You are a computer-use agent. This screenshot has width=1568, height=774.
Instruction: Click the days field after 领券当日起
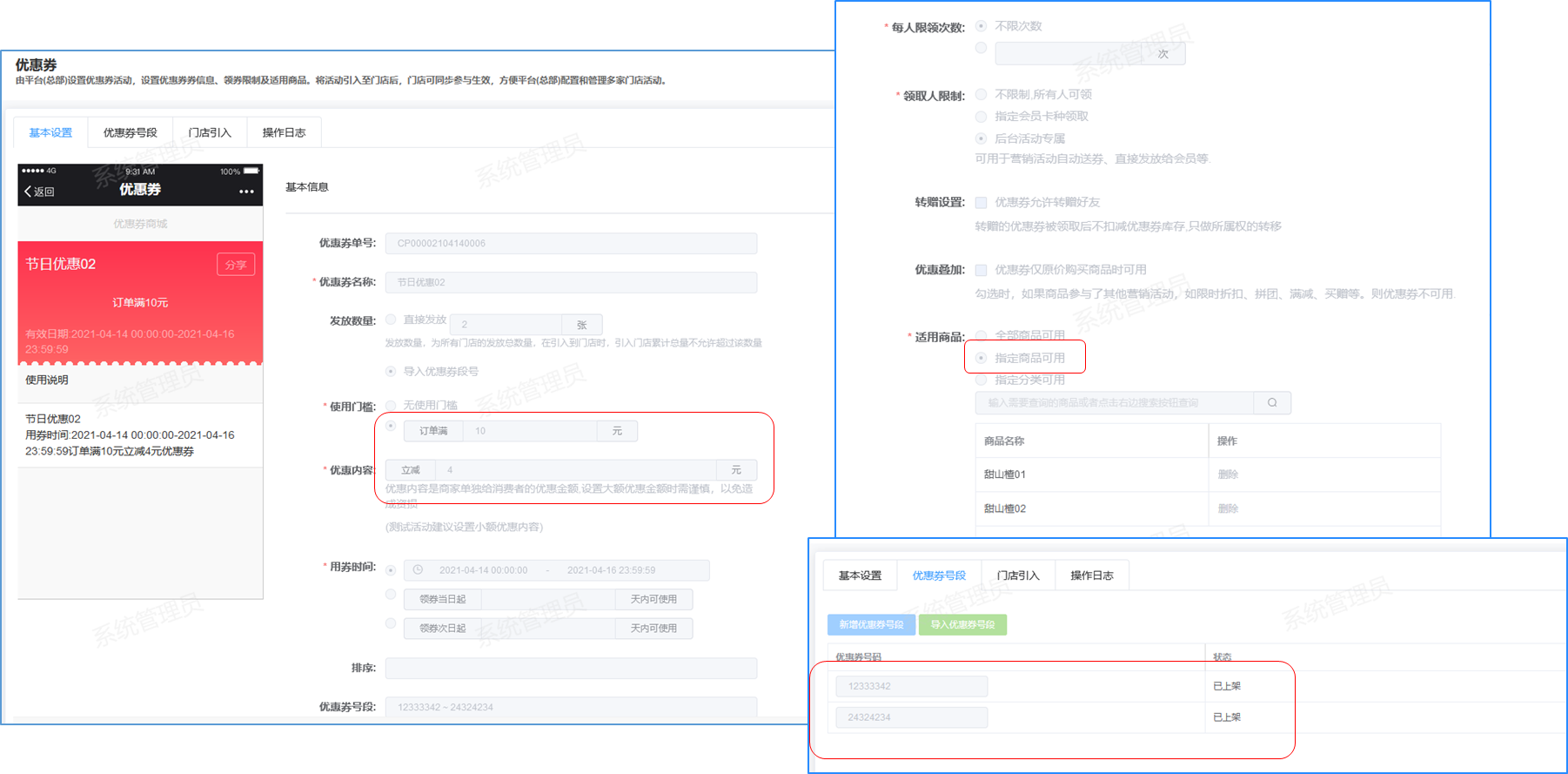(x=548, y=599)
